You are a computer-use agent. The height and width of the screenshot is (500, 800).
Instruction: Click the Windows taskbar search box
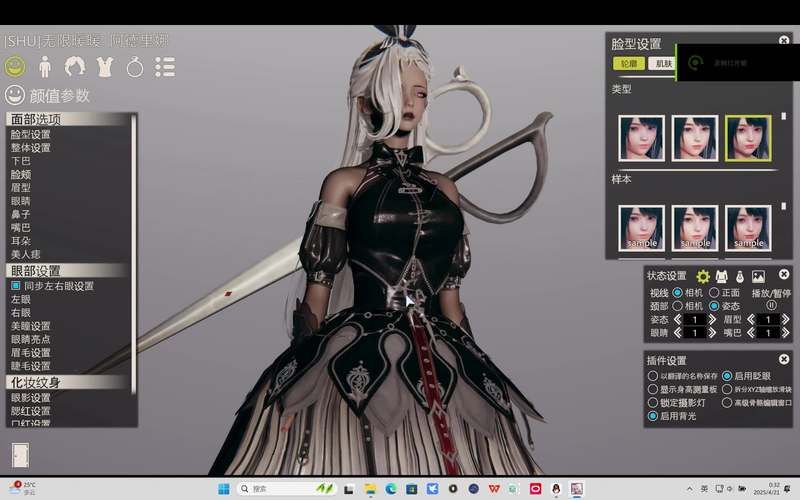(x=287, y=489)
